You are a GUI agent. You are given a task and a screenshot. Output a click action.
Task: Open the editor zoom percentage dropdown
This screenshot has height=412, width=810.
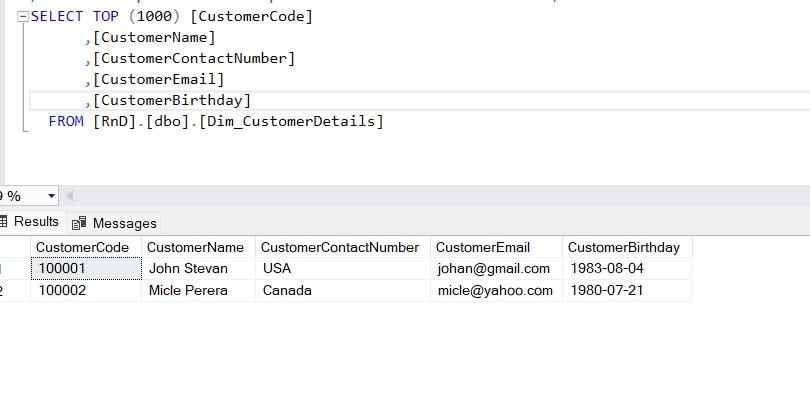pos(51,196)
